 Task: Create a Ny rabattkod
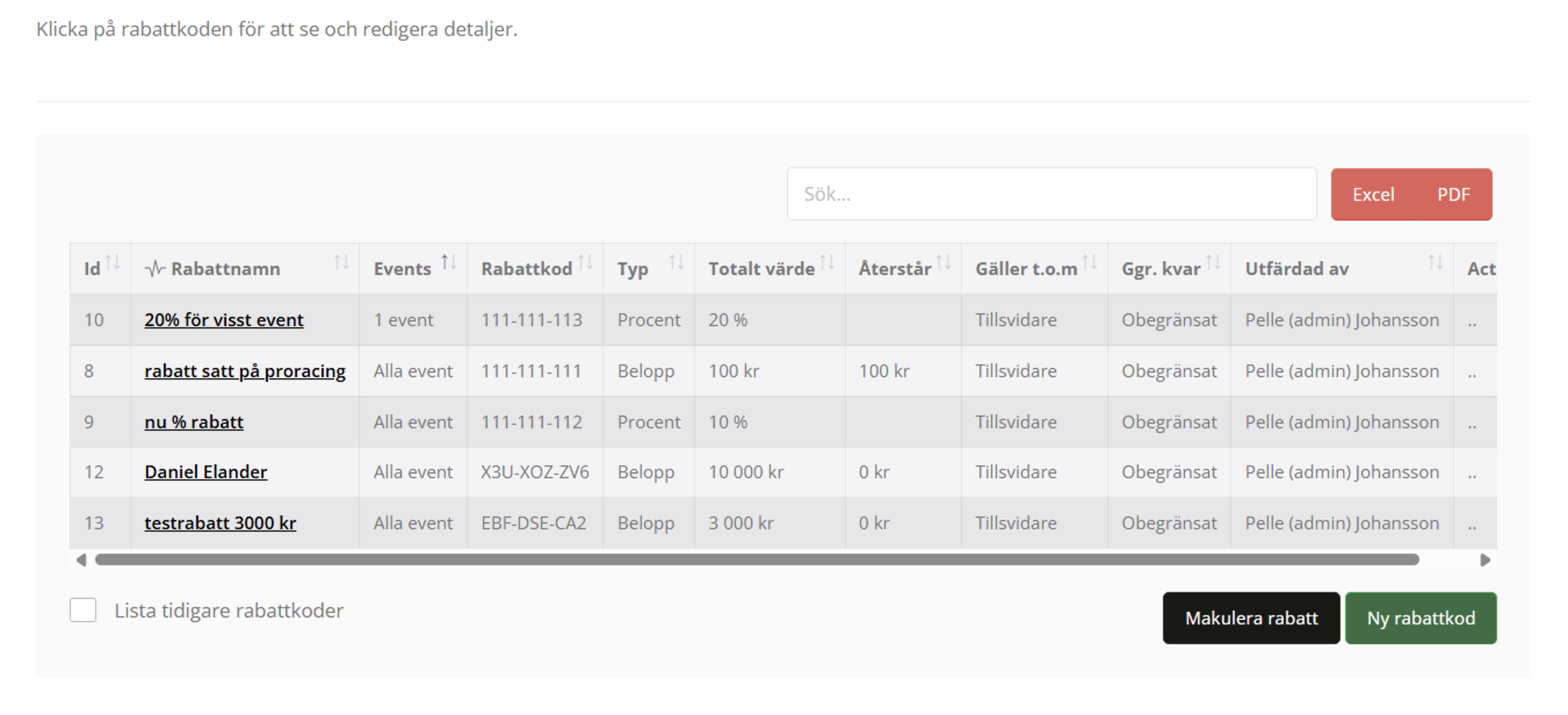click(x=1421, y=618)
